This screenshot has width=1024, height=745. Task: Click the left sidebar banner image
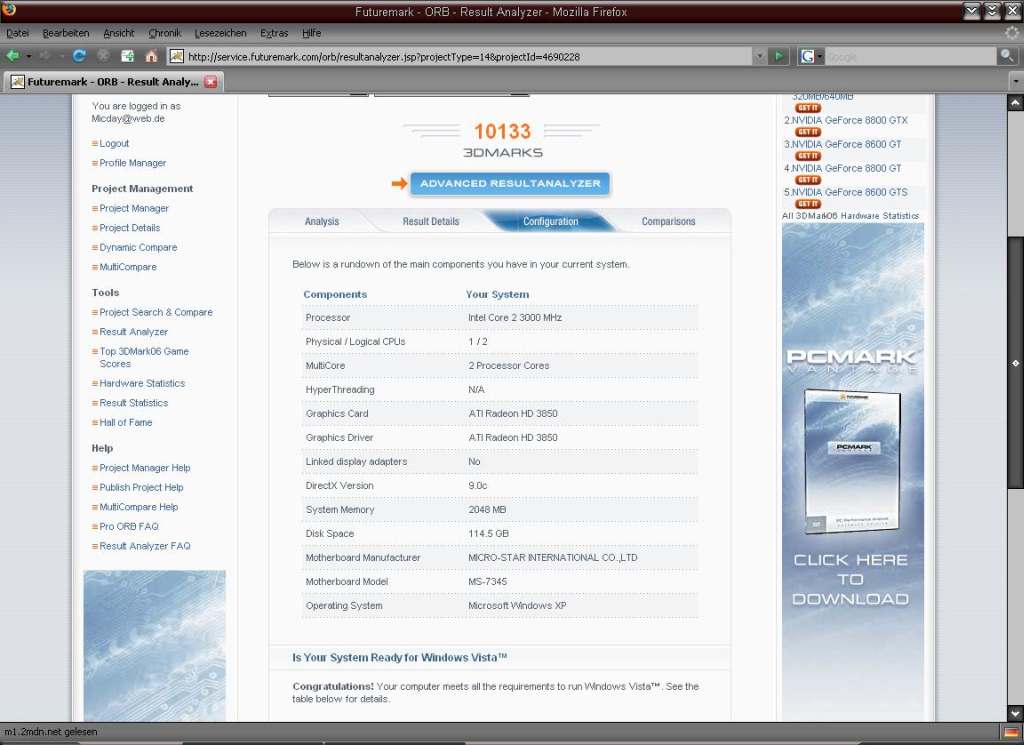coord(155,645)
